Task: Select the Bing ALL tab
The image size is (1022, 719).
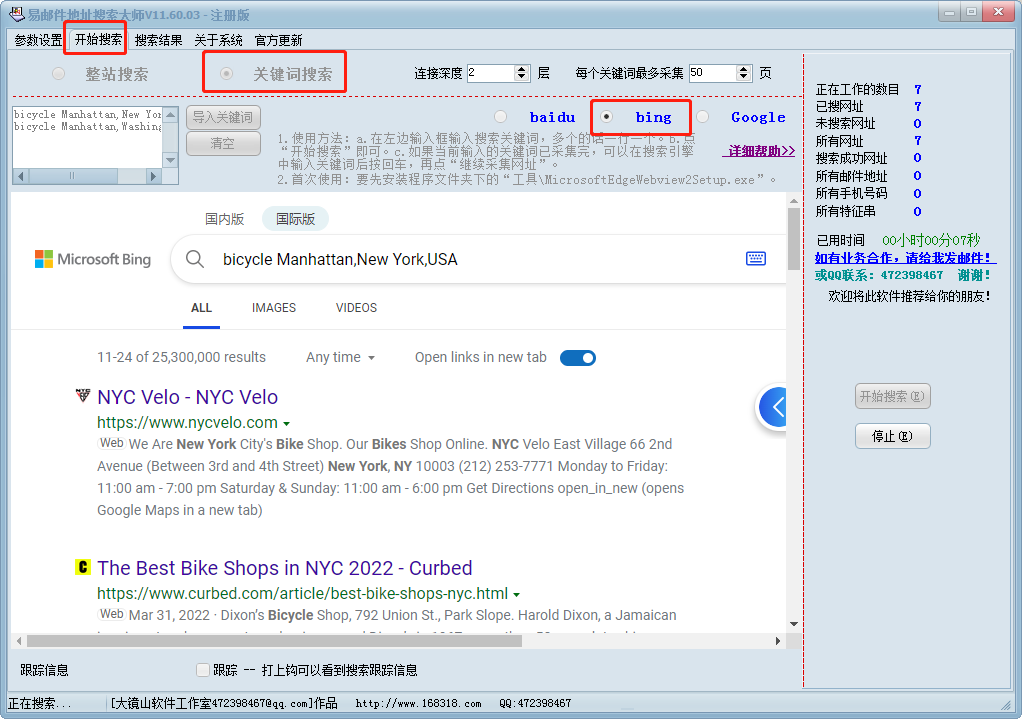Action: tap(201, 308)
